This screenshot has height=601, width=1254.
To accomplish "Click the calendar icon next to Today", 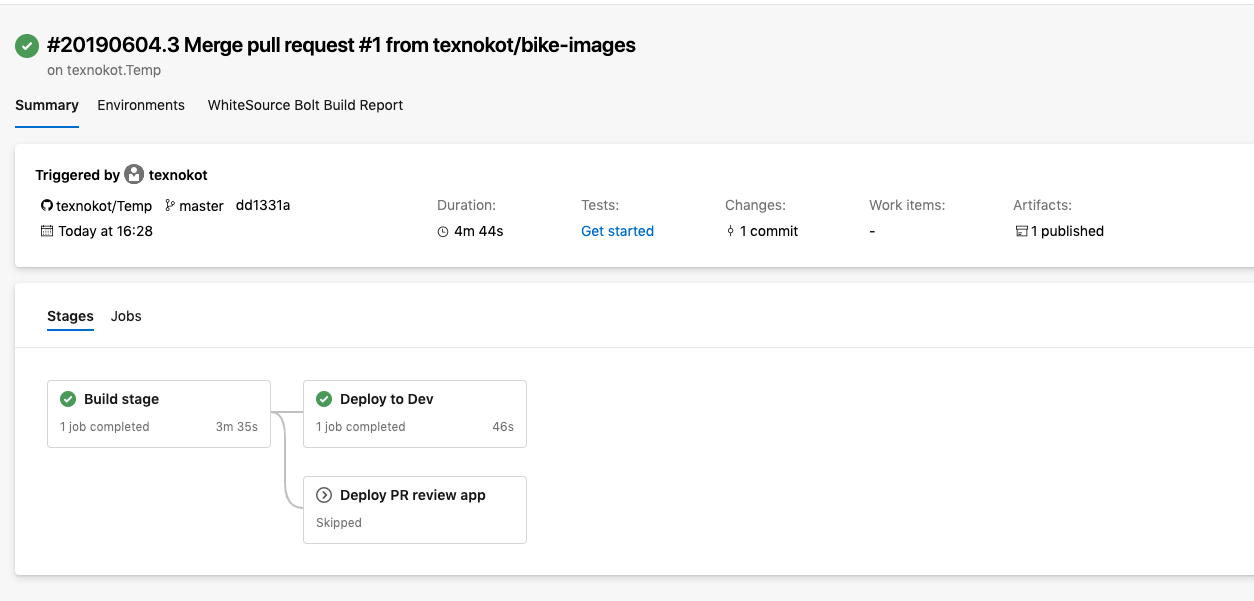I will (46, 231).
